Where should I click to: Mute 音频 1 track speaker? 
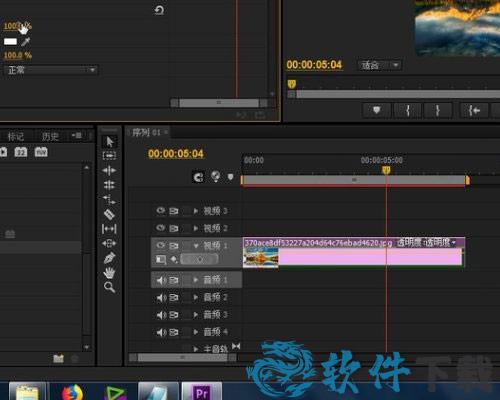point(161,280)
